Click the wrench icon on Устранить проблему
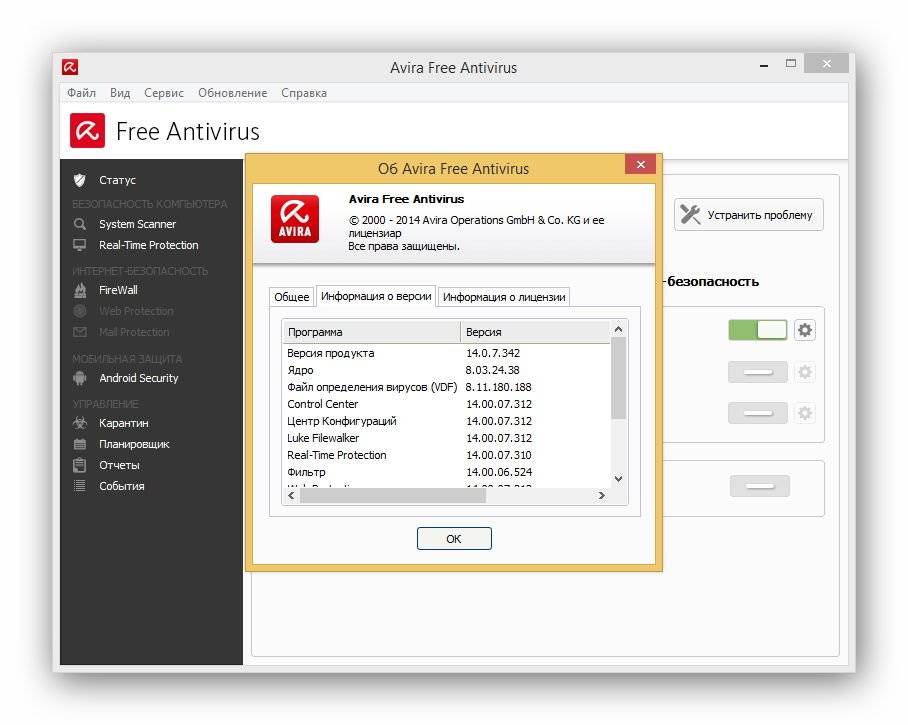908x725 pixels. pos(690,214)
